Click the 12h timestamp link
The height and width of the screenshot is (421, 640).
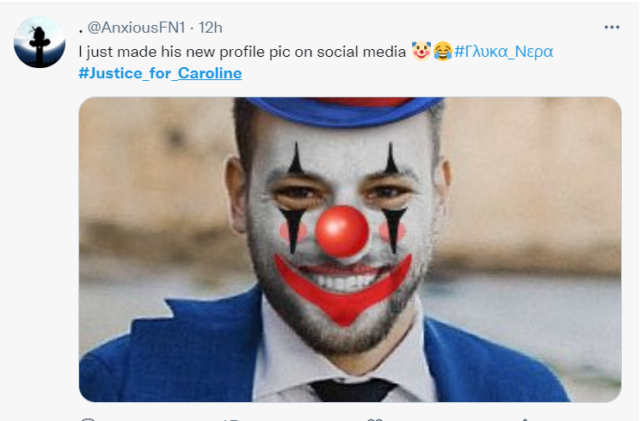coord(209,27)
